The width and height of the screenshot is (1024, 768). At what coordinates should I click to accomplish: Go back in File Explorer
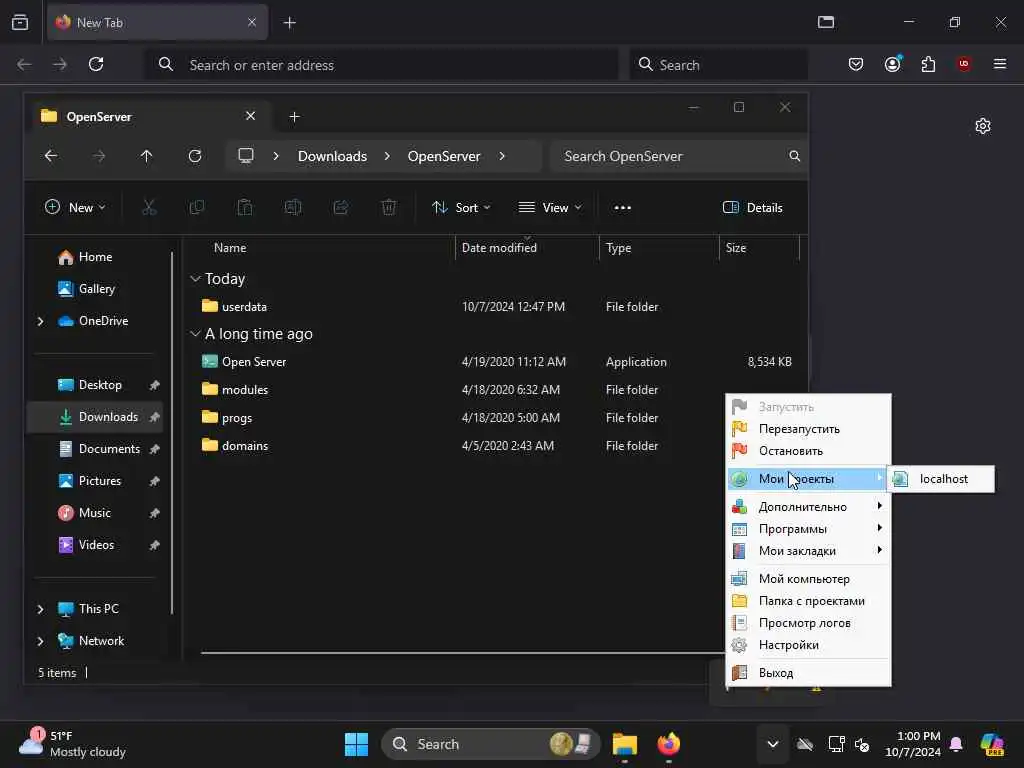[51, 156]
